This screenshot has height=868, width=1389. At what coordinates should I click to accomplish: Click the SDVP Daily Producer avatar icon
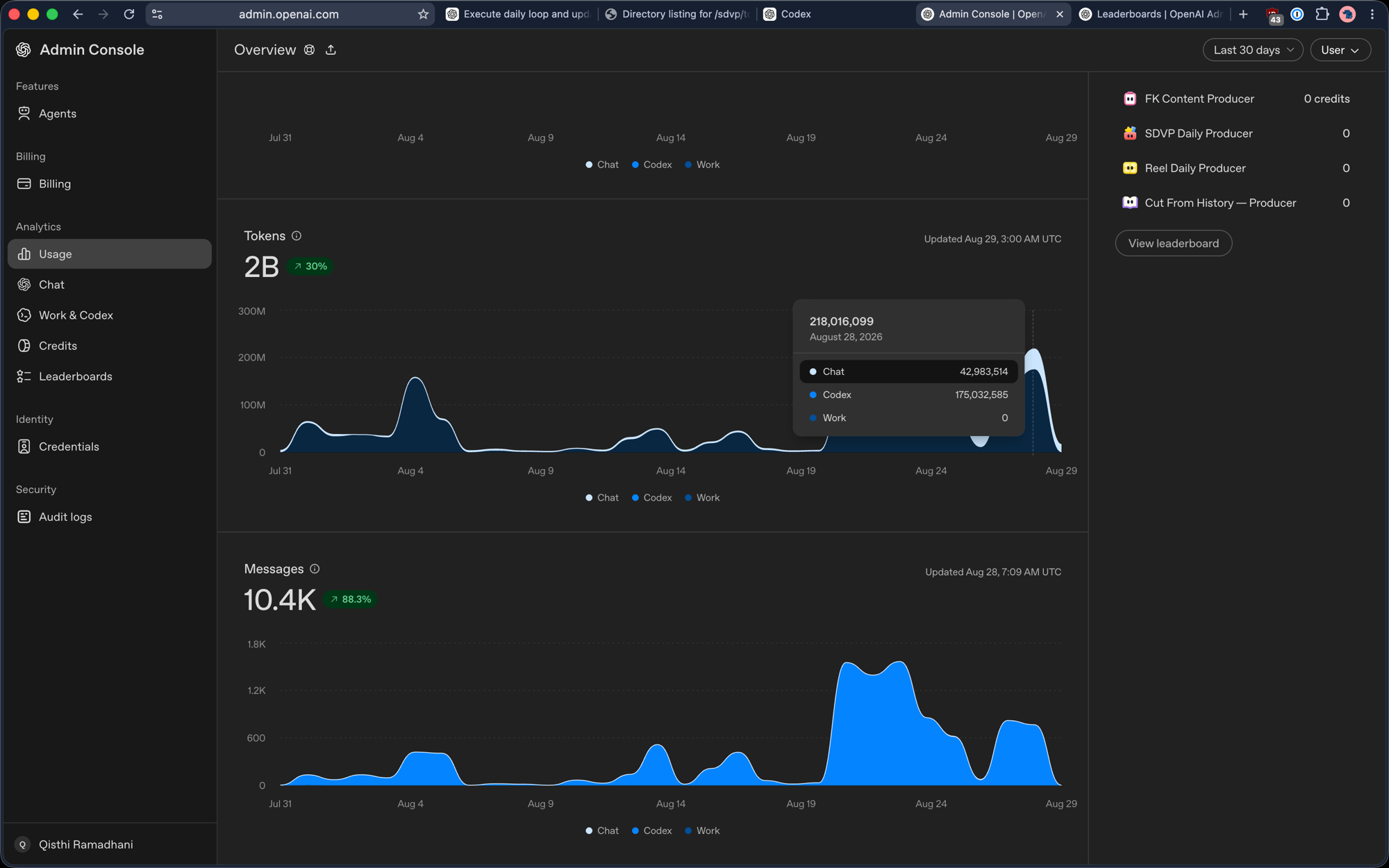pyautogui.click(x=1130, y=133)
